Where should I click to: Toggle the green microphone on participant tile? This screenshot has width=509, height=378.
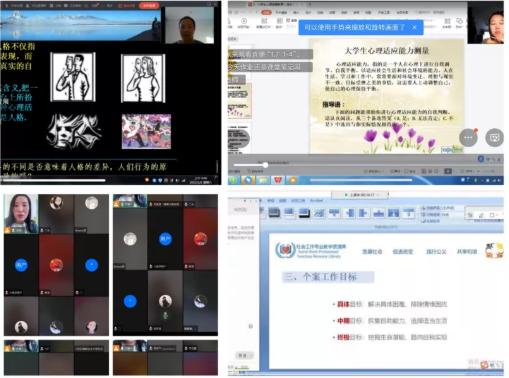point(165,315)
